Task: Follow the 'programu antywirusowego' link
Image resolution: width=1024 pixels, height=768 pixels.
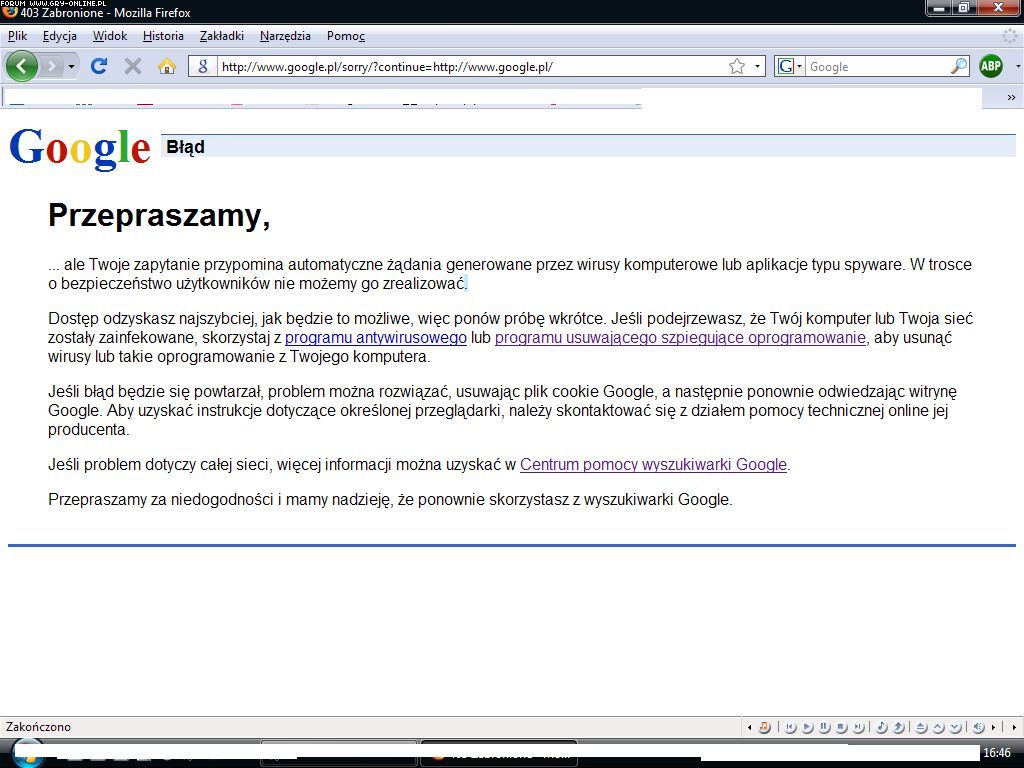Action: (376, 338)
